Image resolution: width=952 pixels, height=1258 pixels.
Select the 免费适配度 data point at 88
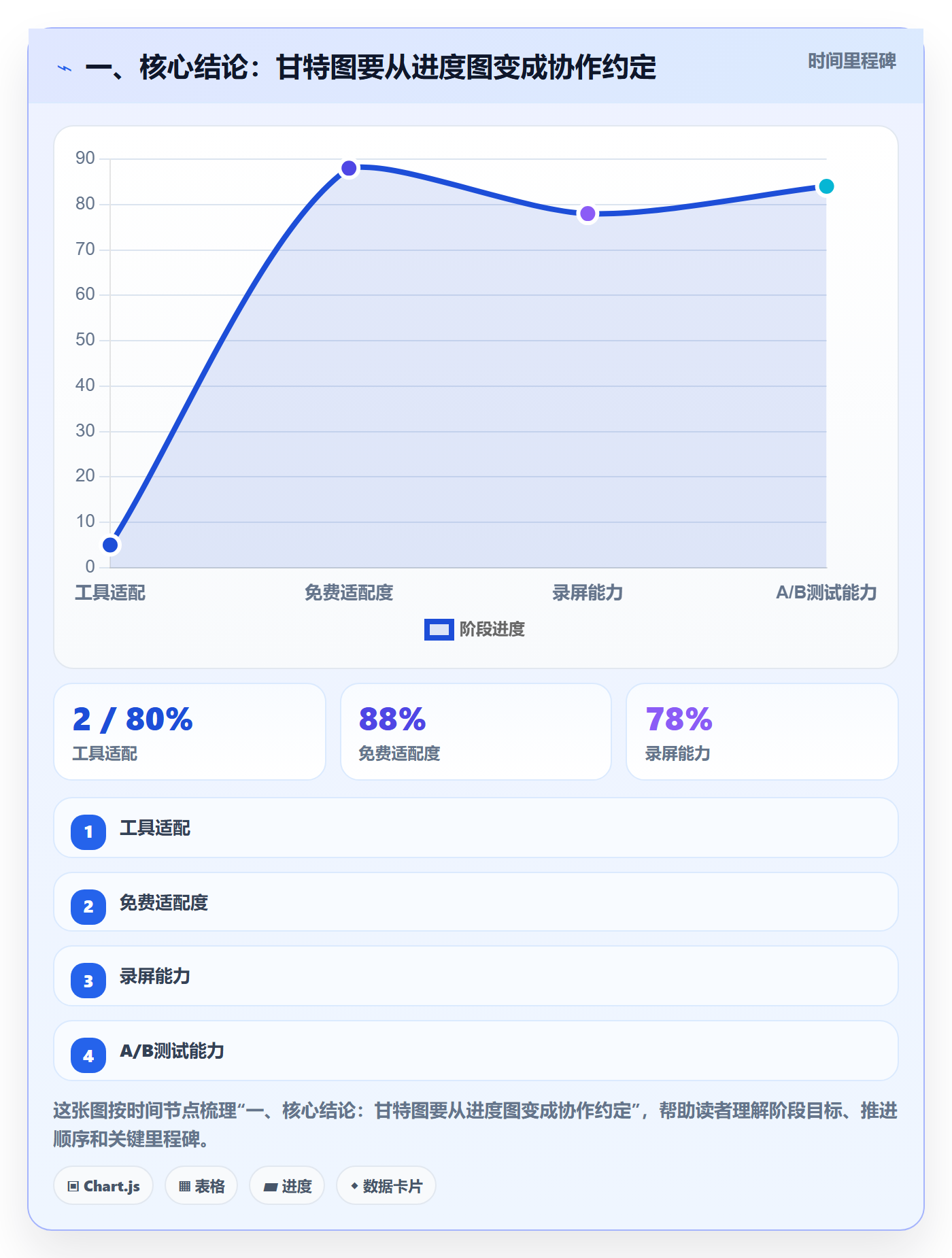tap(349, 168)
